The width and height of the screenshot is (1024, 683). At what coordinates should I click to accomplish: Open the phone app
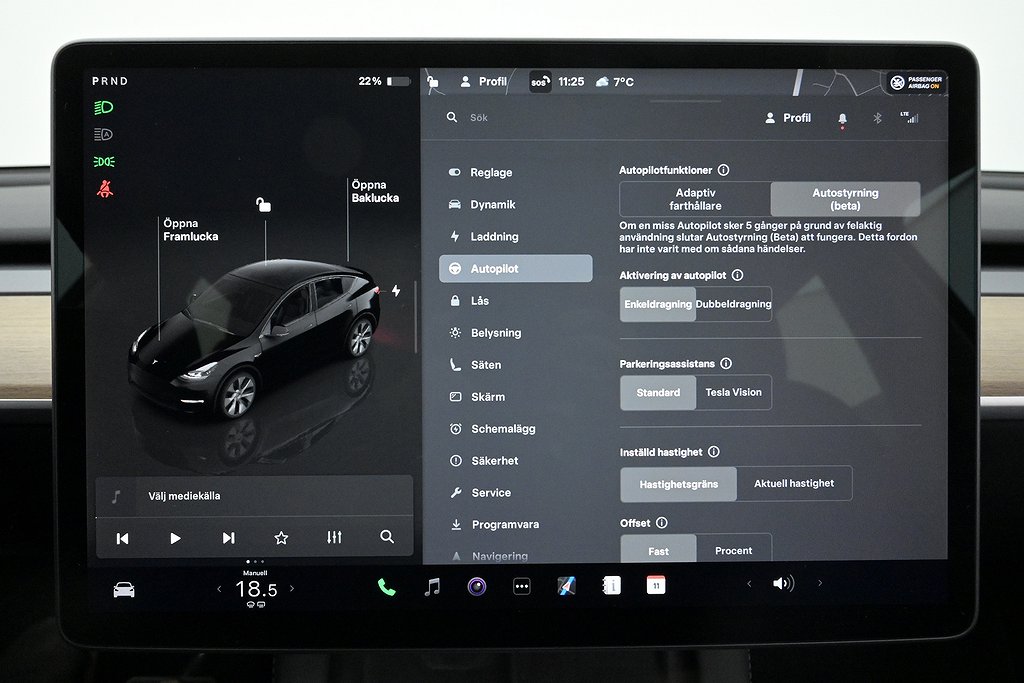387,588
